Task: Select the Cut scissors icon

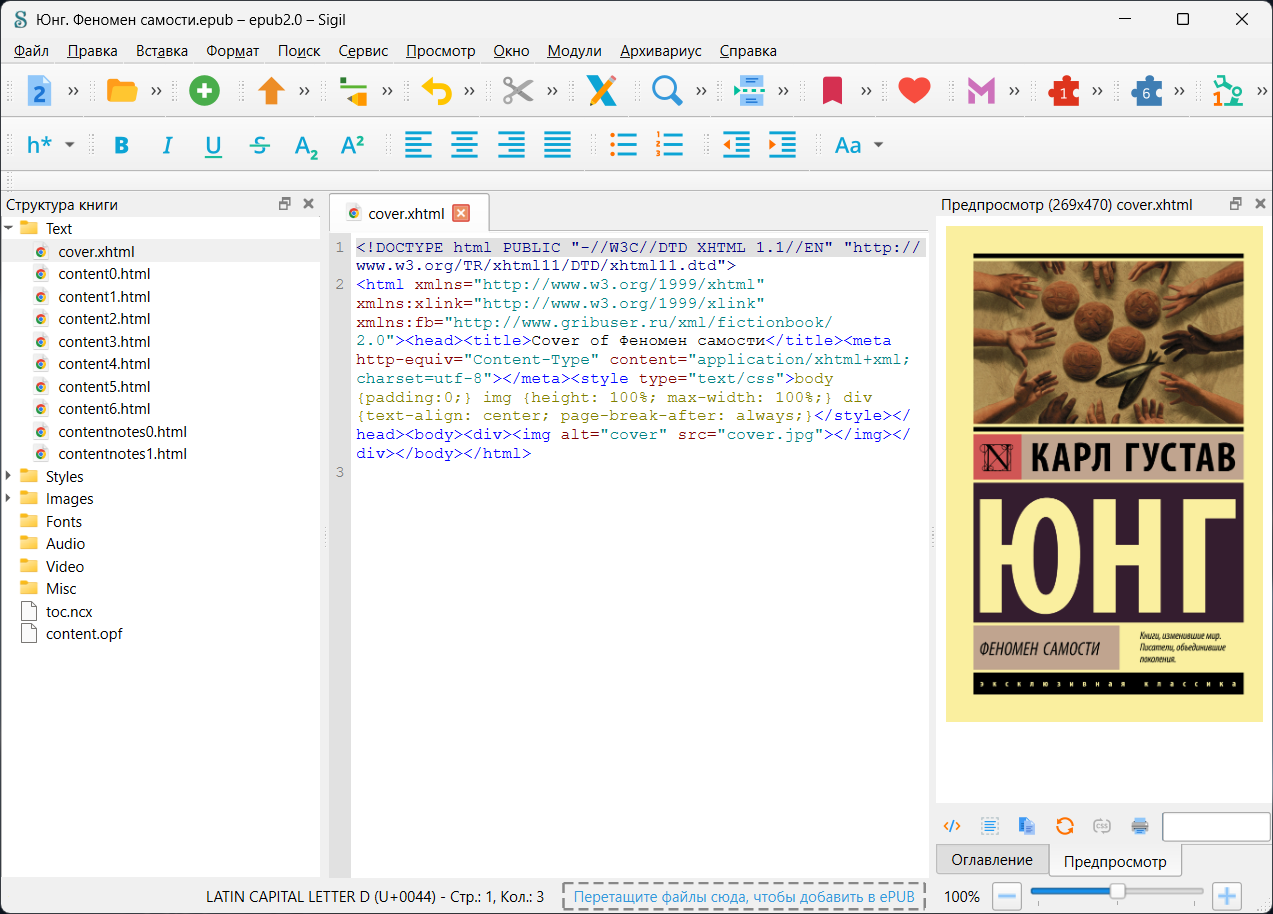Action: pyautogui.click(x=517, y=91)
